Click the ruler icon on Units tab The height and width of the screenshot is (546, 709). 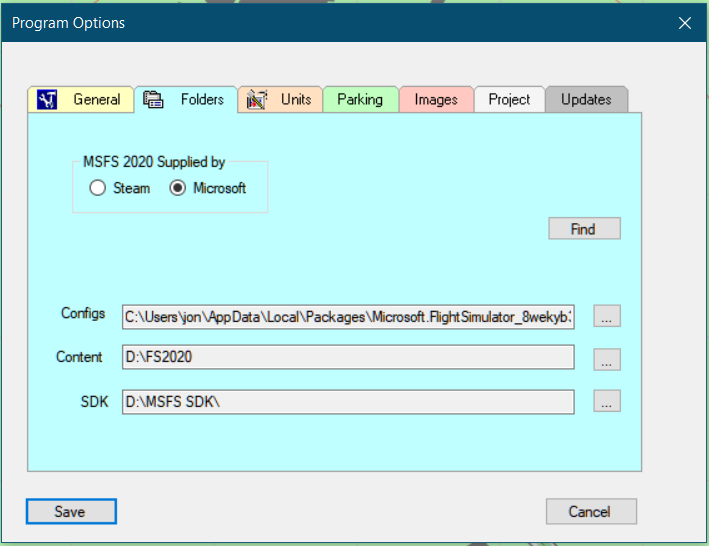257,99
